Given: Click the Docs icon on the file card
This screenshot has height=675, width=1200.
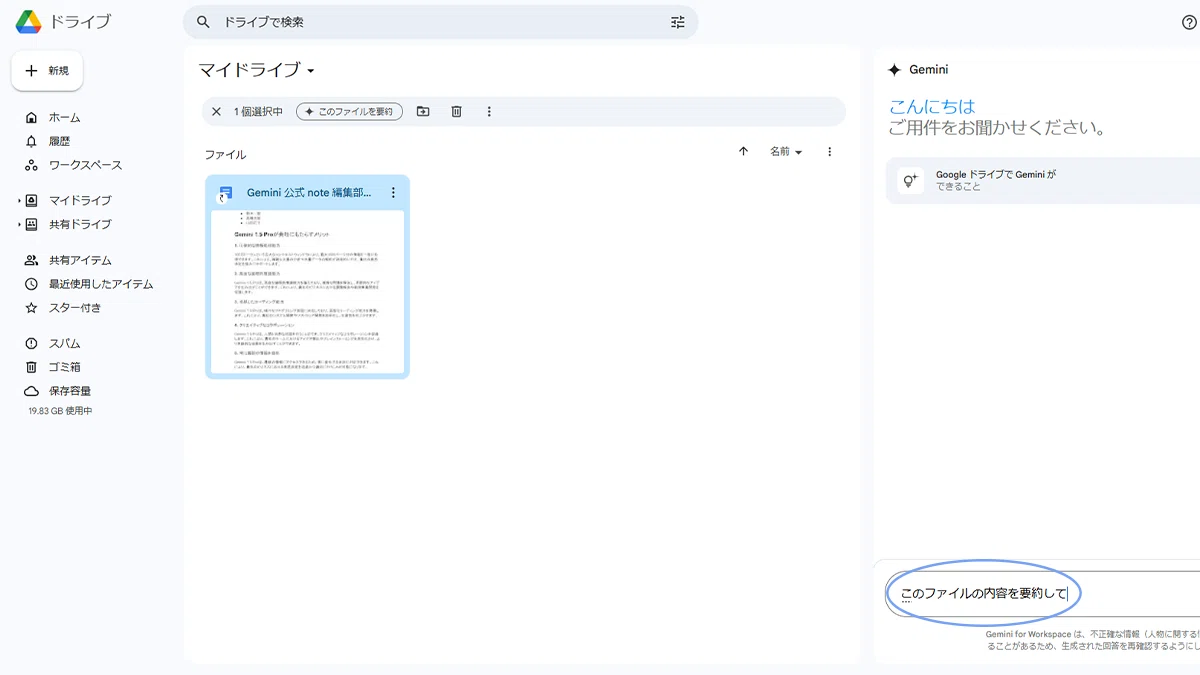Looking at the screenshot, I should click(225, 192).
